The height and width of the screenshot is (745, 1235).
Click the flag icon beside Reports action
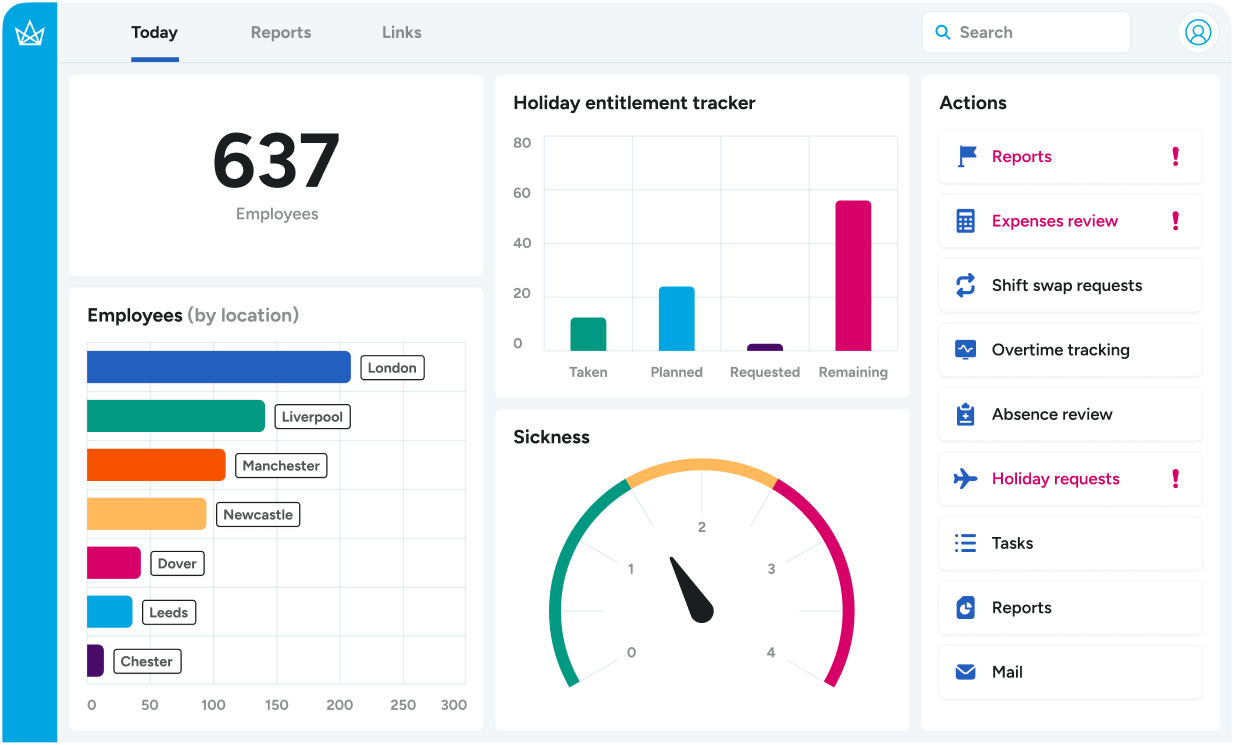(966, 157)
